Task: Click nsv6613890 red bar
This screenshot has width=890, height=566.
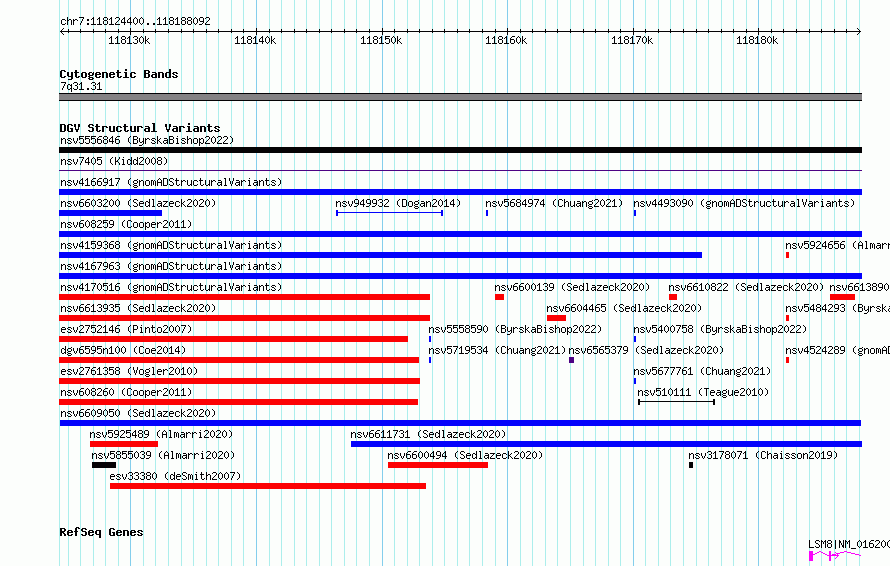Action: click(842, 297)
